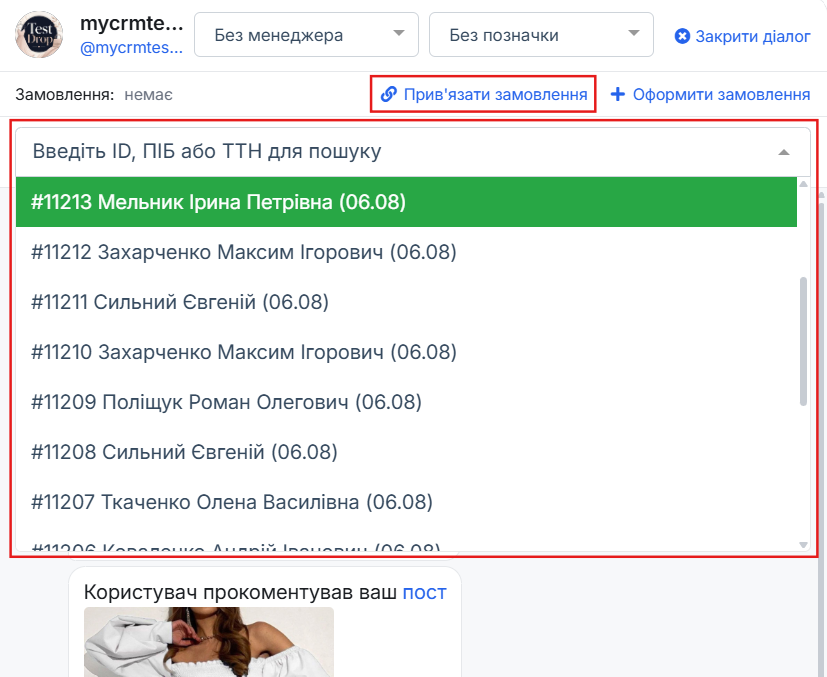Viewport: 827px width, 677px height.
Task: Pick order #11209 Поліщук Роман Олегович
Action: pyautogui.click(x=406, y=402)
